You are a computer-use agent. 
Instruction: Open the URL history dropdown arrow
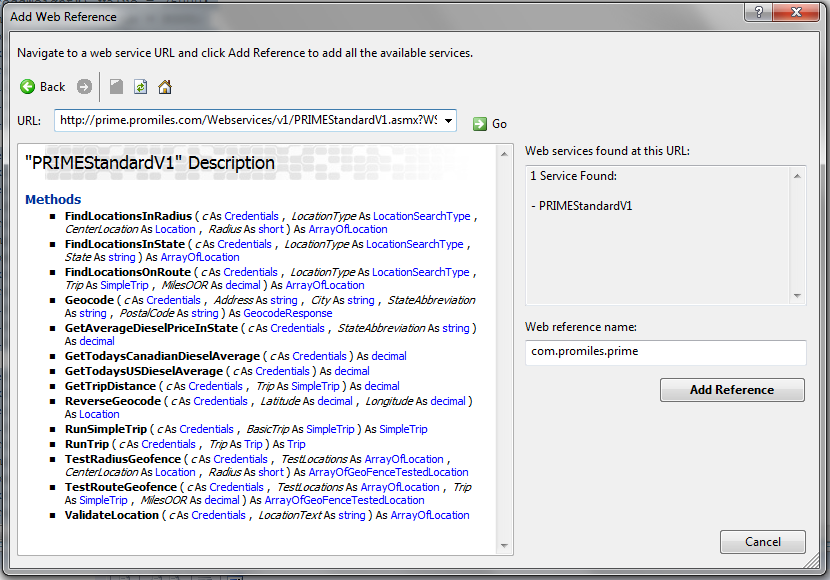448,121
